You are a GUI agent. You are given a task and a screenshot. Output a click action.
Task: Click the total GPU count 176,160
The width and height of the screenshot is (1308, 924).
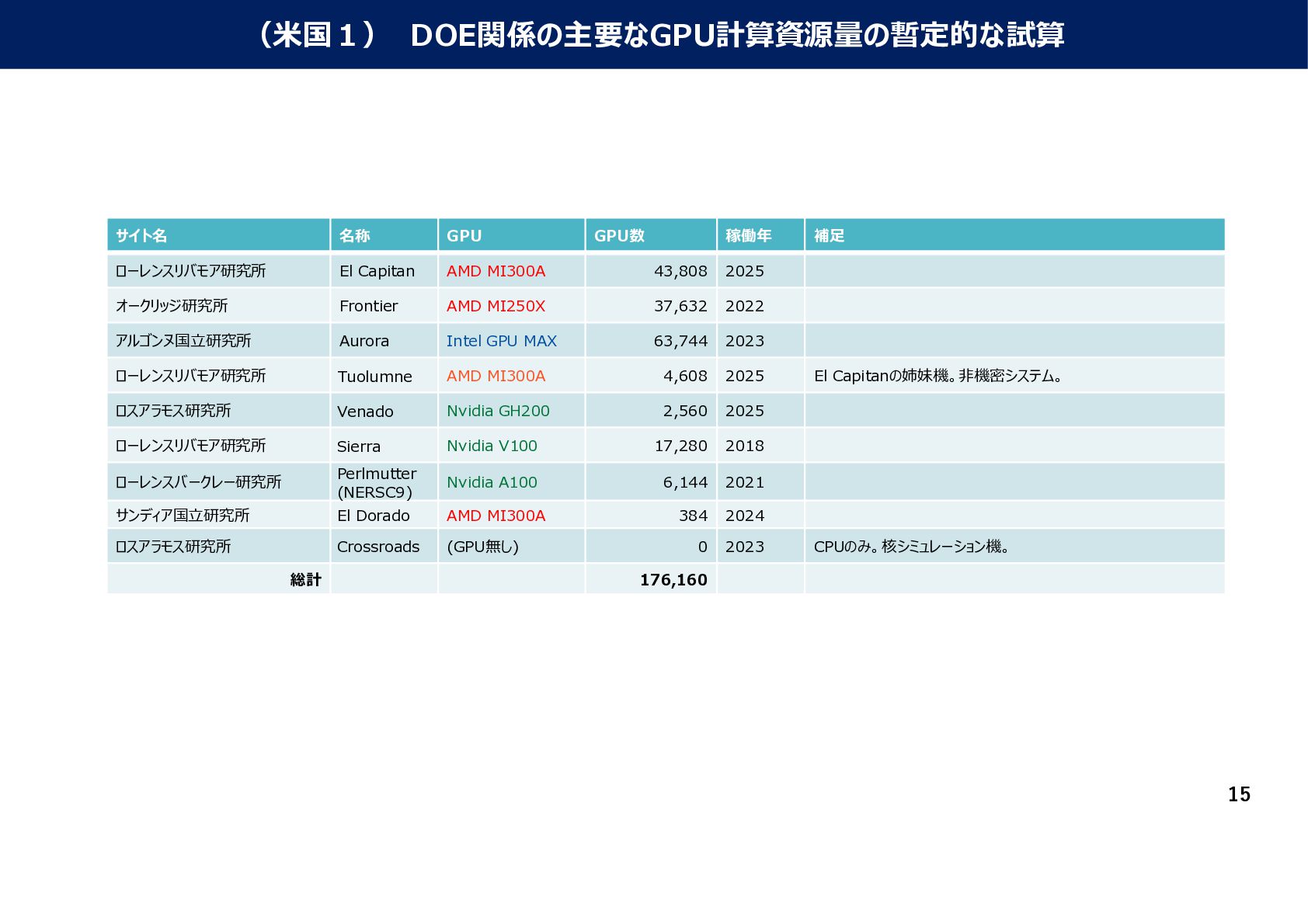pyautogui.click(x=673, y=580)
